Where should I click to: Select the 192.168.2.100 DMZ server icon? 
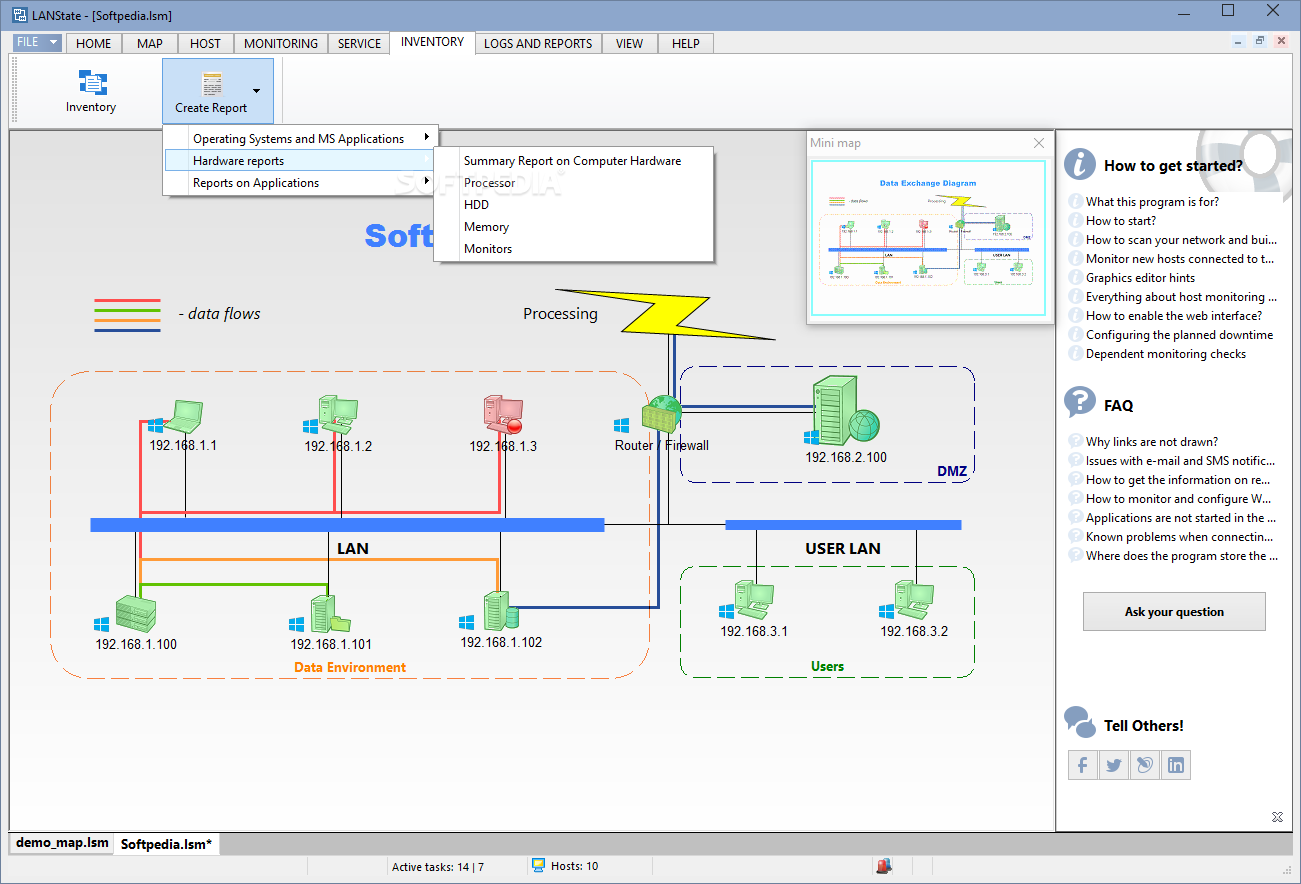(x=844, y=410)
